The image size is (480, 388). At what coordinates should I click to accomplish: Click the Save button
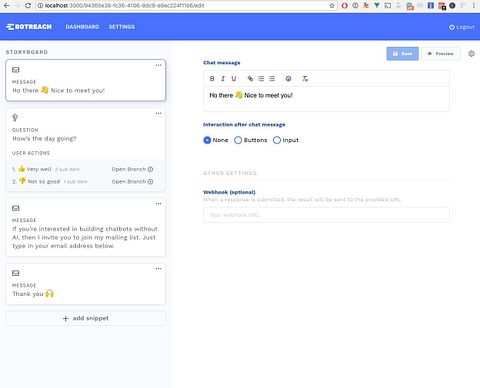[x=402, y=54]
